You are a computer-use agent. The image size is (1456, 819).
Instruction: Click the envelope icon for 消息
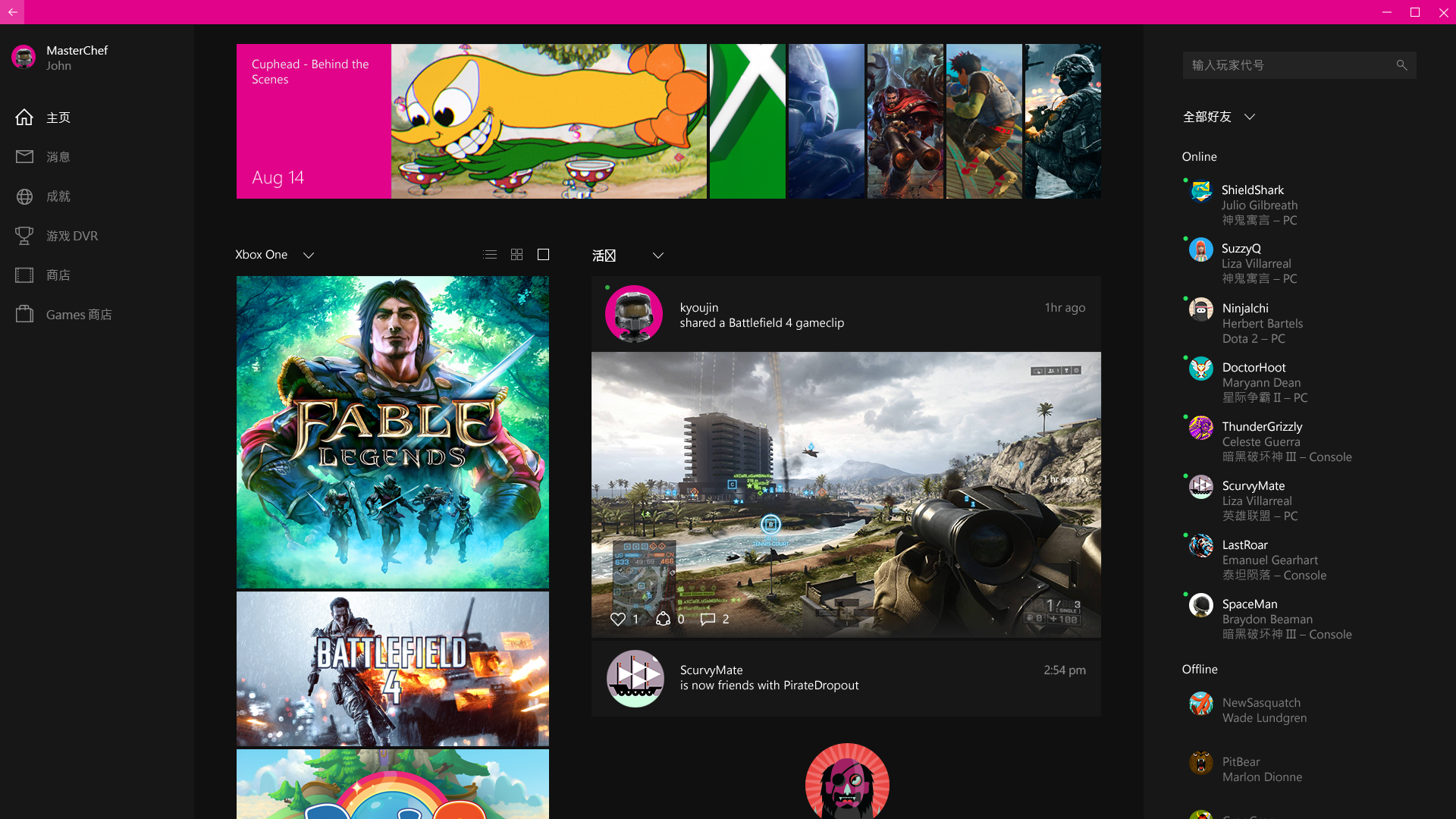pyautogui.click(x=24, y=156)
